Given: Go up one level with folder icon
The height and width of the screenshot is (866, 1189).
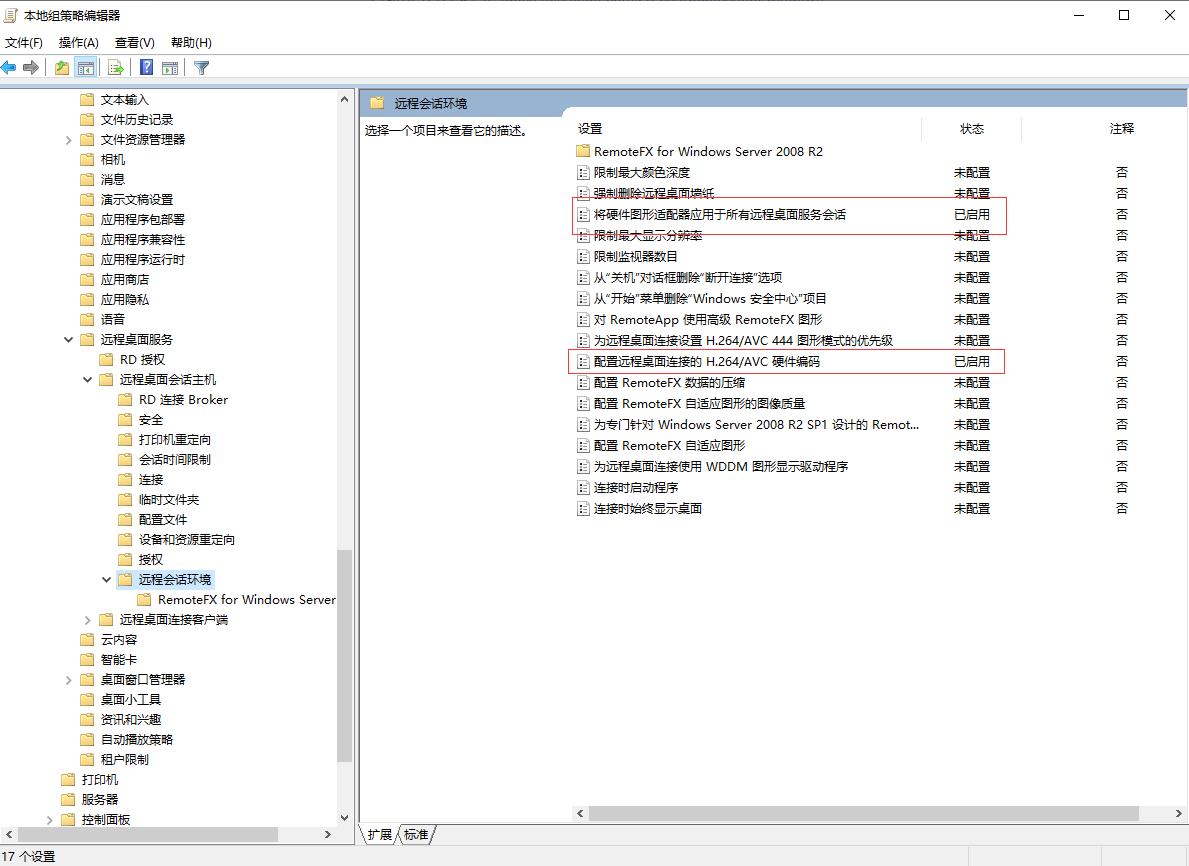Looking at the screenshot, I should [x=62, y=67].
